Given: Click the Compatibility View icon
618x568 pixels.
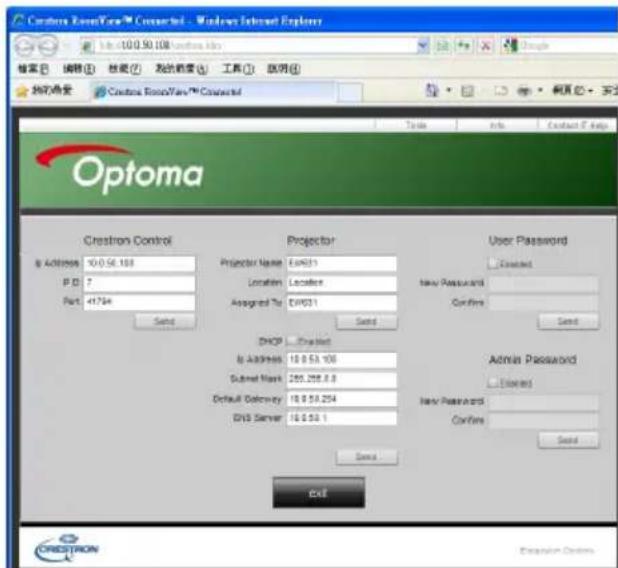Looking at the screenshot, I should [443, 46].
